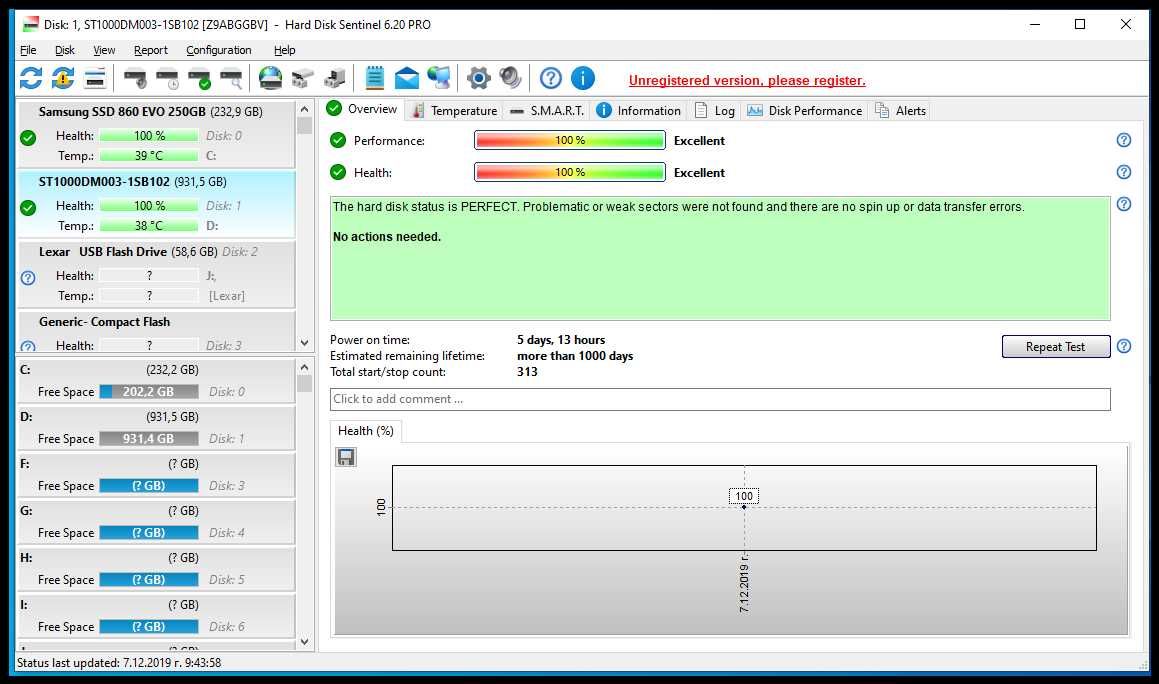Click the blue info toolbar icon

pyautogui.click(x=582, y=78)
